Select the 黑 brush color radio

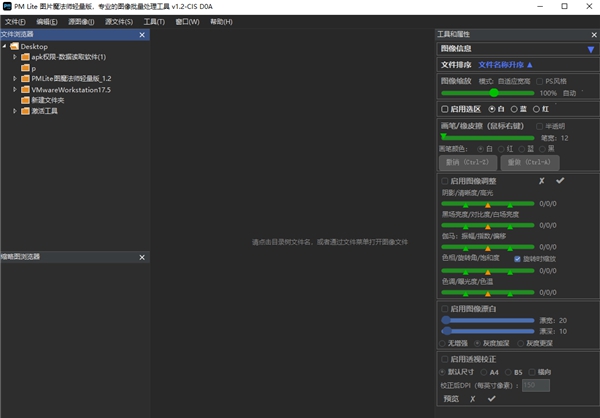coord(542,149)
